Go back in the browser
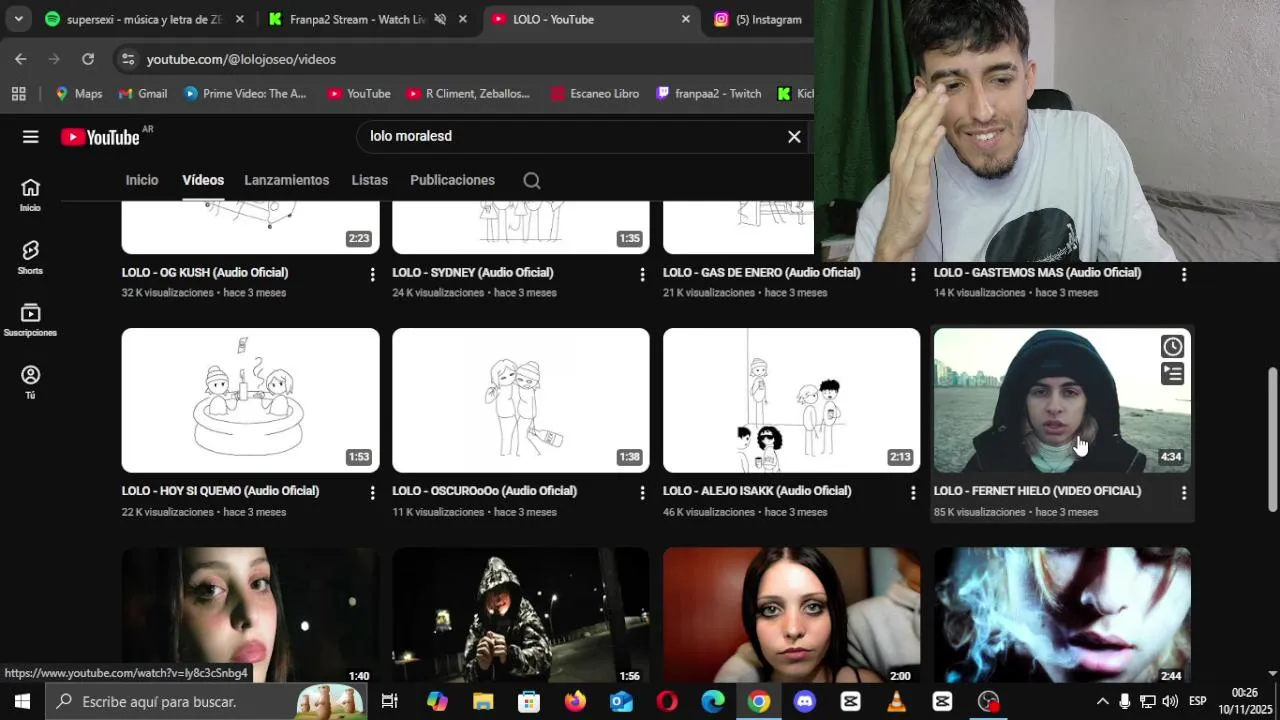This screenshot has width=1280, height=720. [x=21, y=59]
